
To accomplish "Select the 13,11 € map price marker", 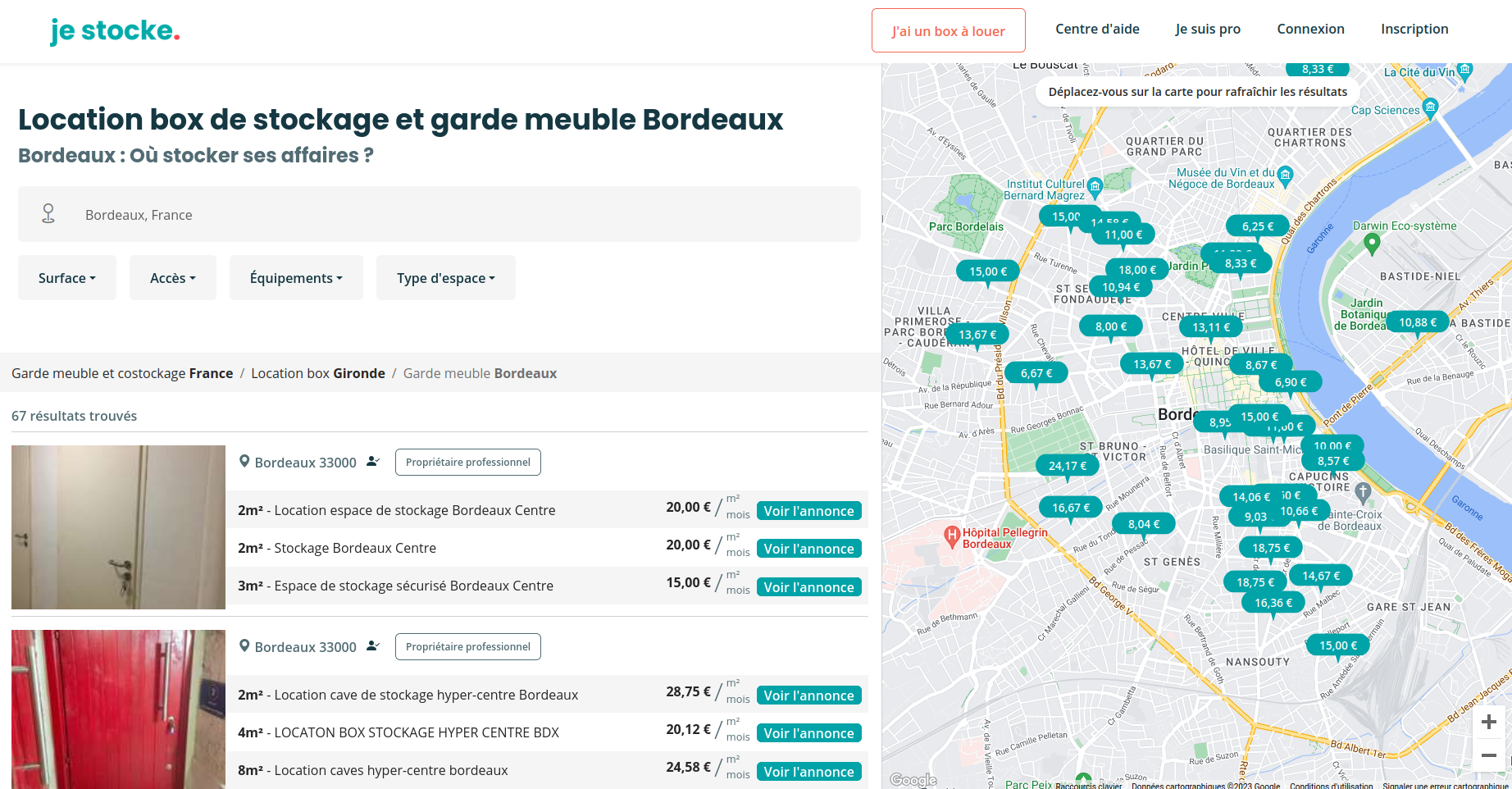I will click(x=1211, y=327).
